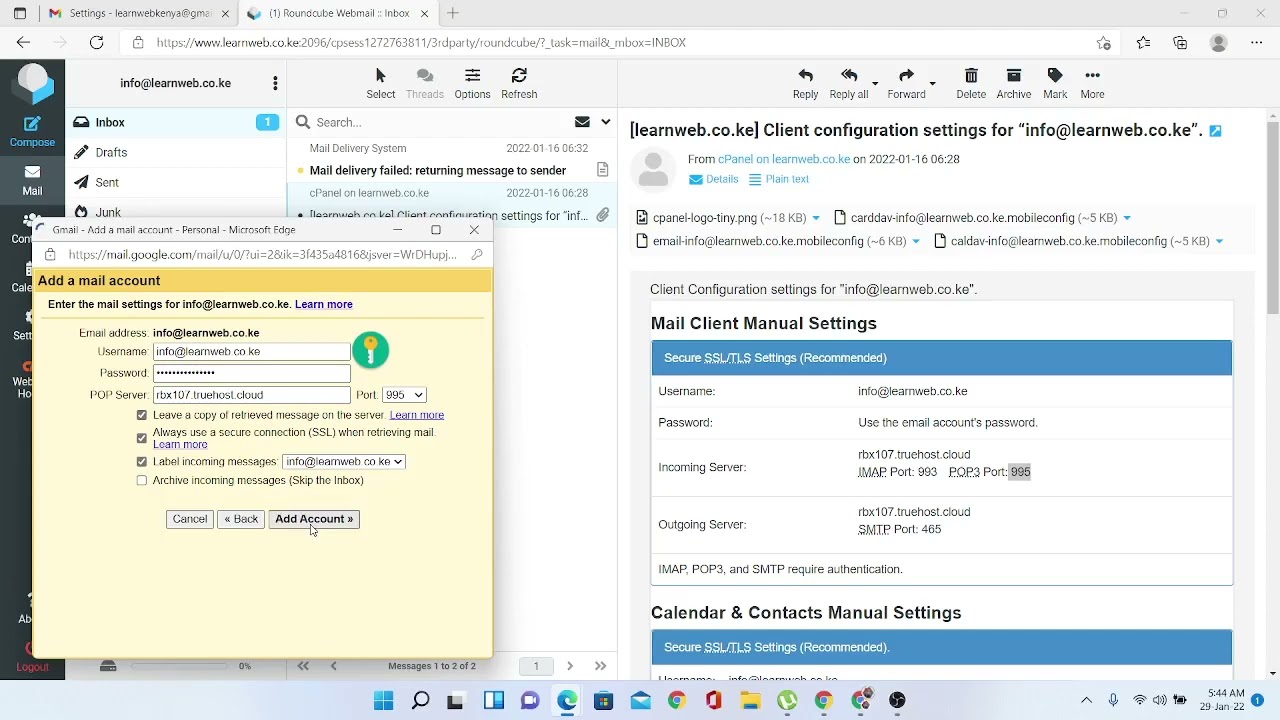1280x720 pixels.
Task: Click the envelope filter icon in search bar
Action: [582, 122]
